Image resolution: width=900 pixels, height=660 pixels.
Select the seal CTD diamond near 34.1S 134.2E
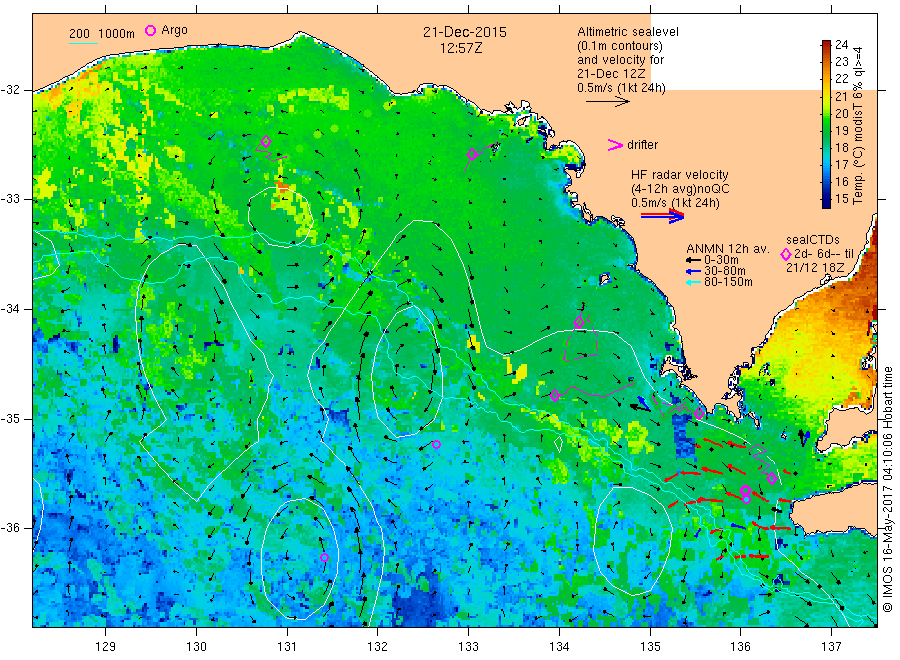[x=579, y=322]
